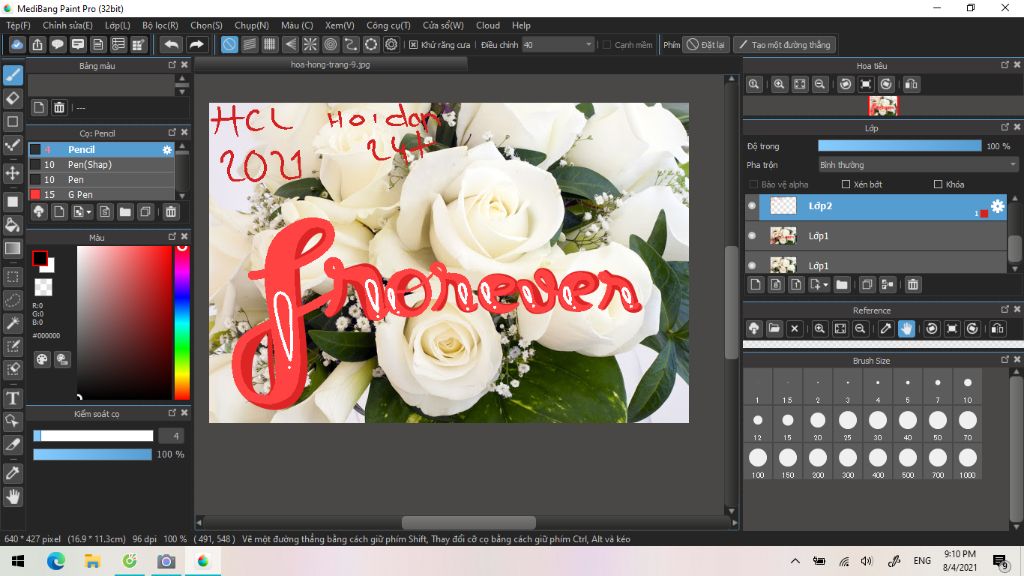Select the Bucket fill tool
Screen dimensions: 1024x576
click(x=12, y=225)
